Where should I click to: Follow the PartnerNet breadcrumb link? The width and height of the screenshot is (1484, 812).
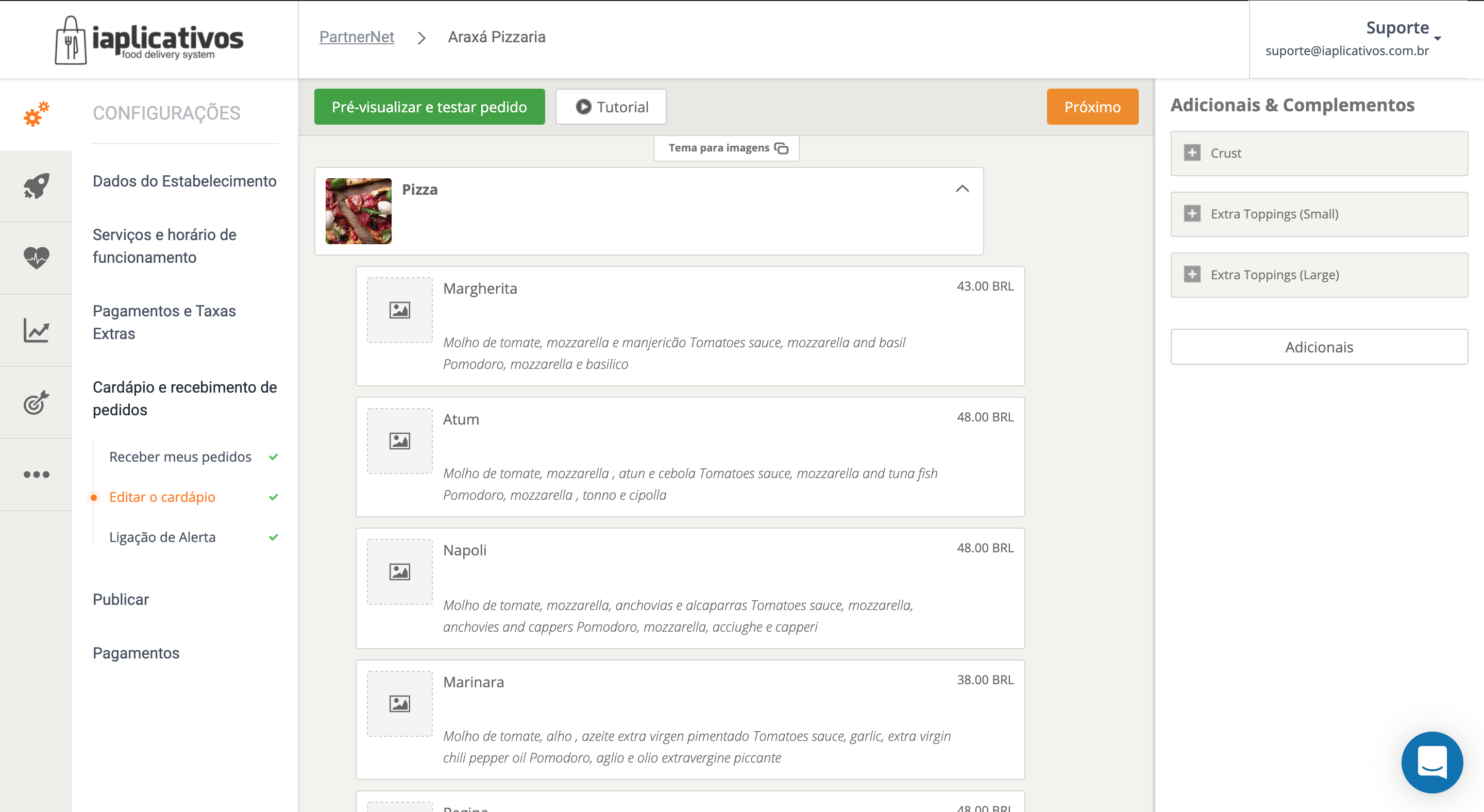(357, 38)
